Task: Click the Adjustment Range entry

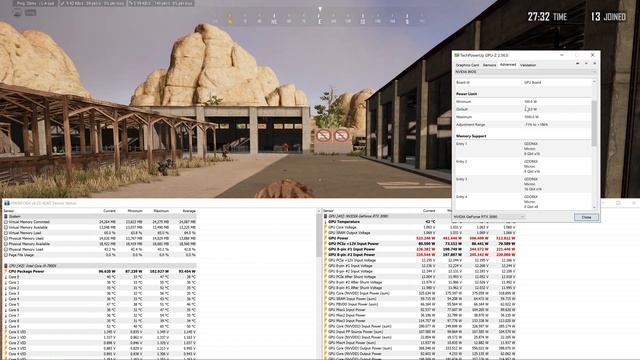Action: [523, 124]
